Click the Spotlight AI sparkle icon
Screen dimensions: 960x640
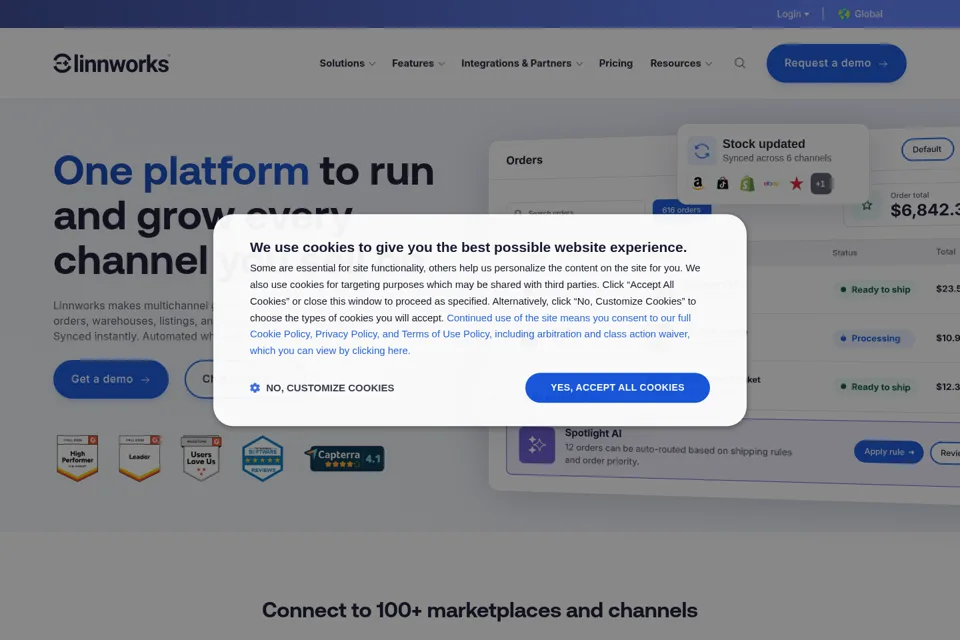(537, 445)
